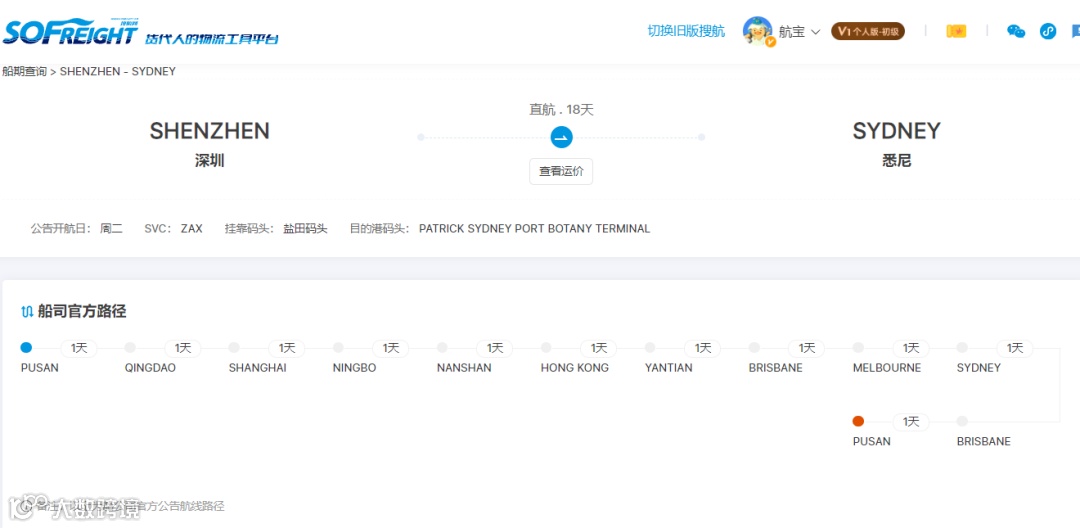
Task: Select the first-row BRISBANE route dot
Action: point(754,348)
